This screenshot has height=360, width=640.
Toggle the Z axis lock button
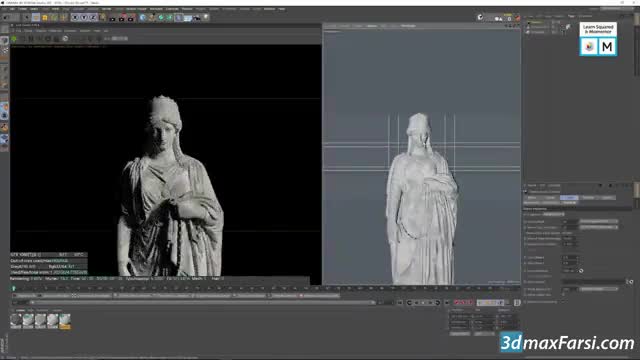click(x=93, y=18)
